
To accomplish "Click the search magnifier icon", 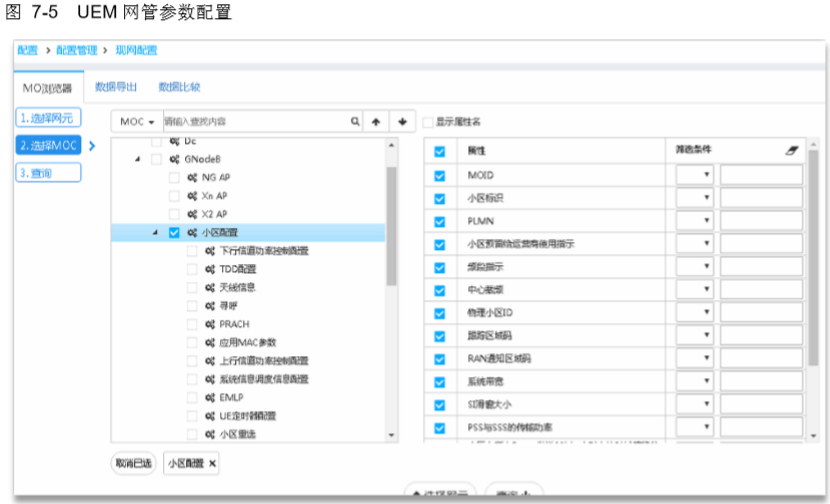I will click(x=354, y=122).
